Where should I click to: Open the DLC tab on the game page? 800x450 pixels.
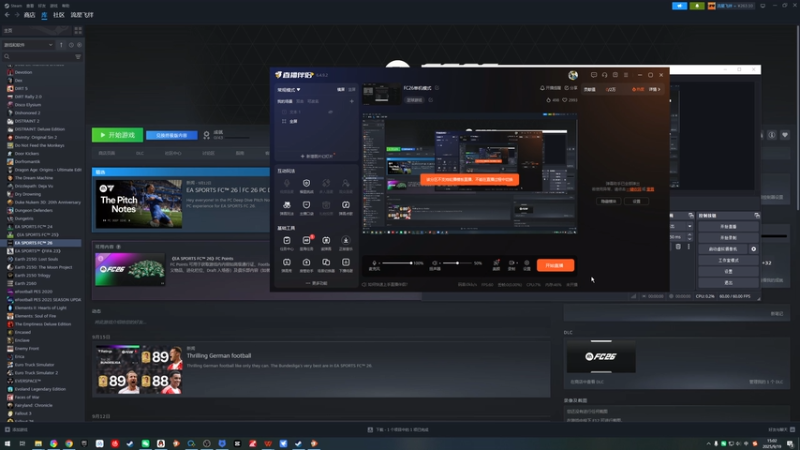(x=140, y=153)
